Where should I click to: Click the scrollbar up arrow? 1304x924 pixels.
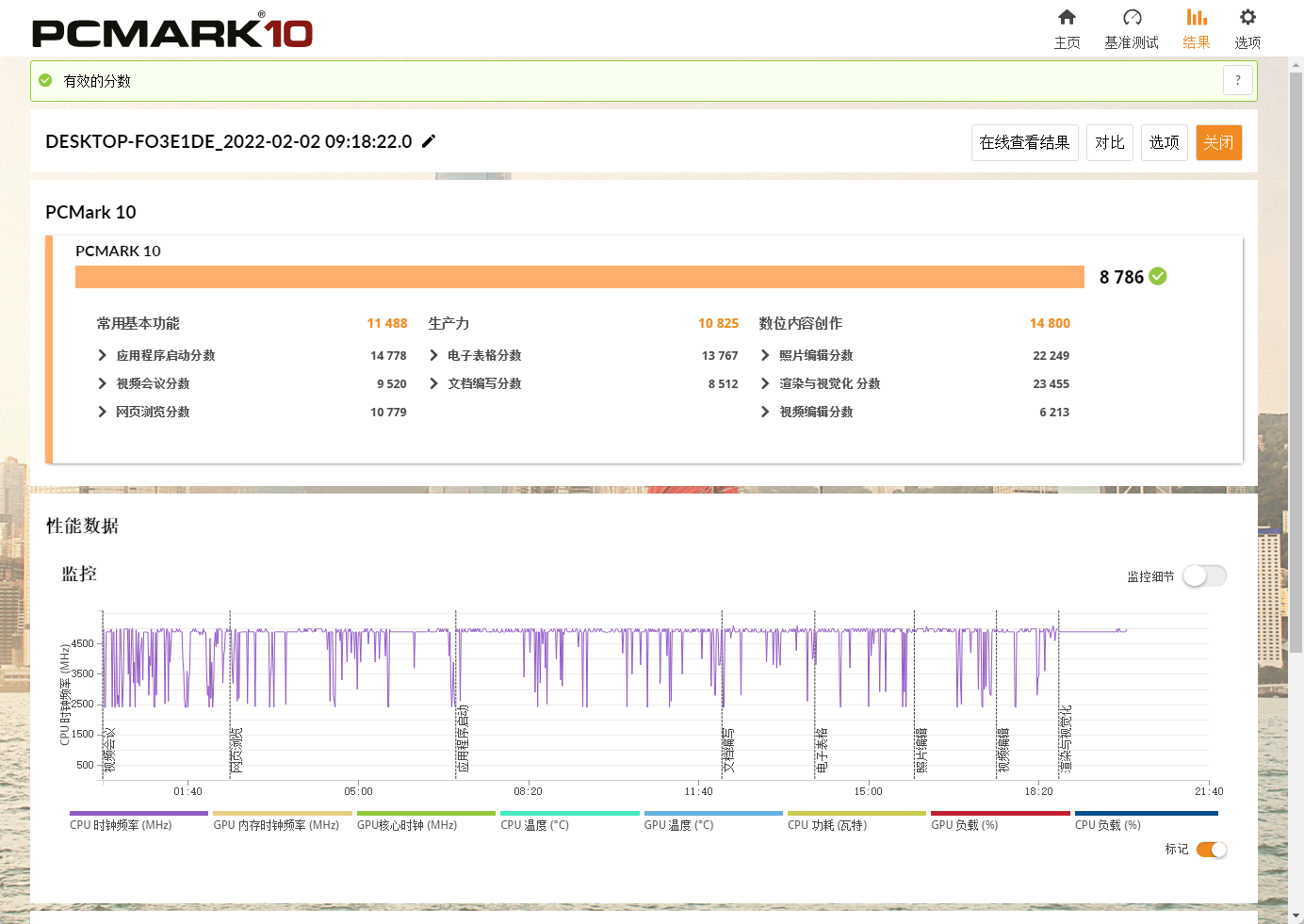point(1296,65)
